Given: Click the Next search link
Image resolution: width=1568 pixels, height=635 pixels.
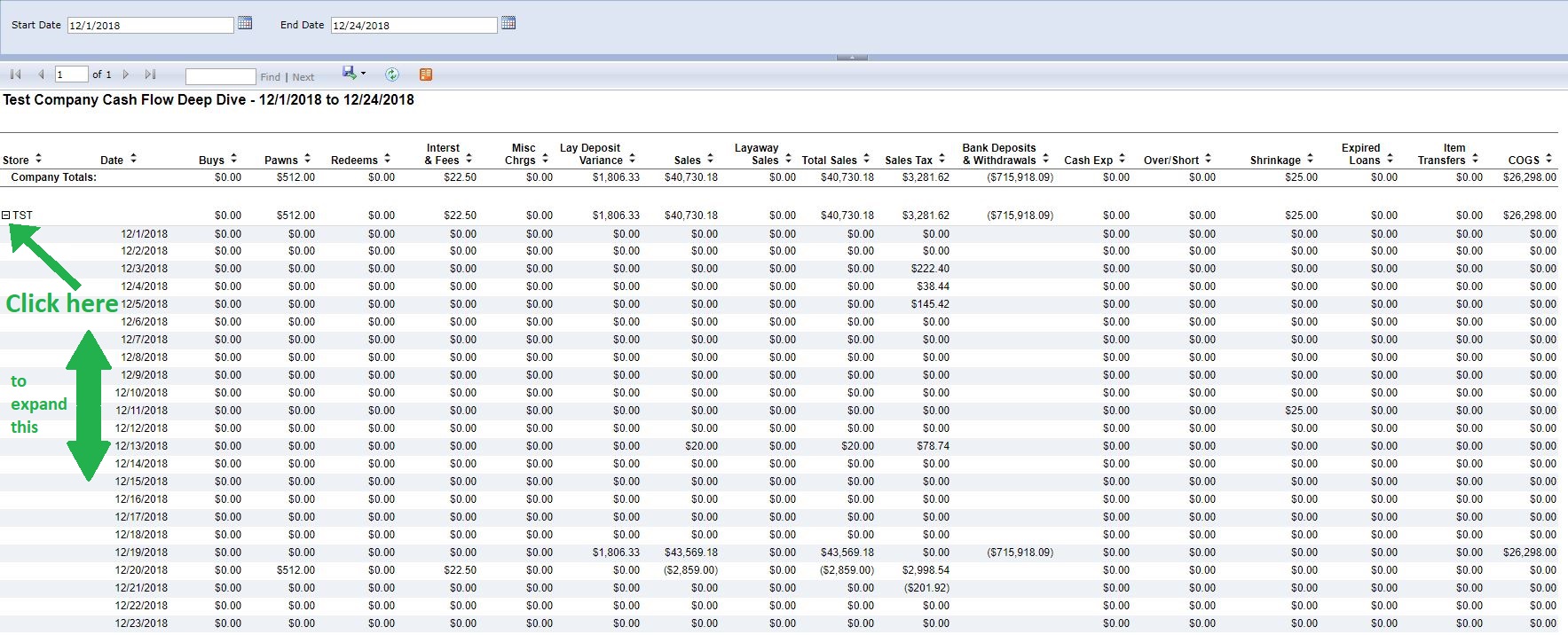Looking at the screenshot, I should [x=303, y=77].
